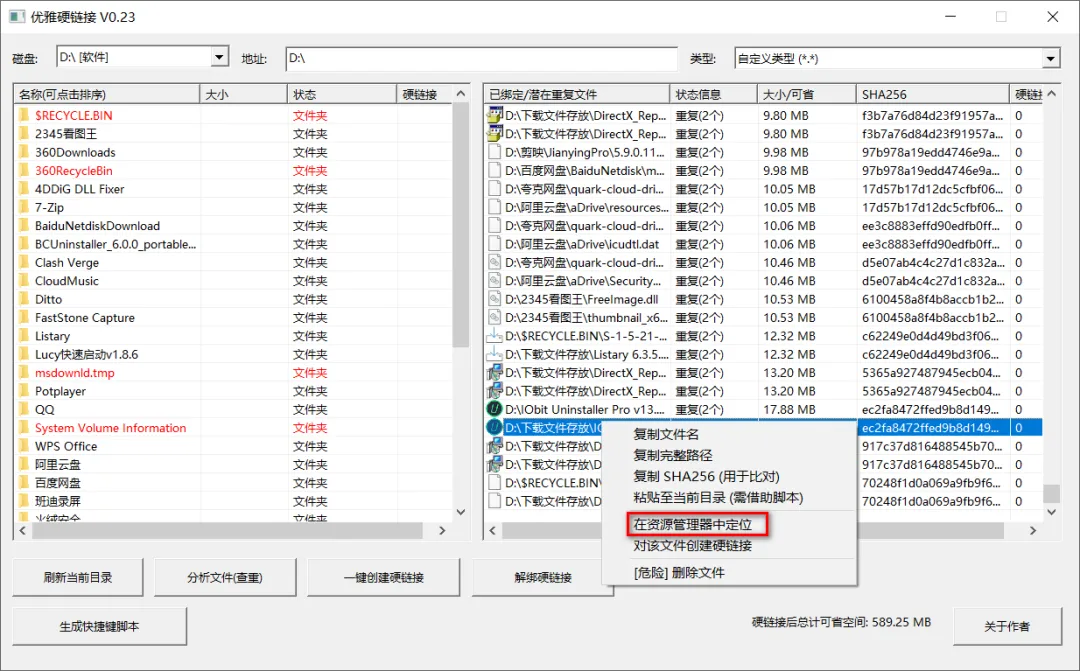Image resolution: width=1080 pixels, height=671 pixels.
Task: Click the 一键创建硬链接 button
Action: pos(384,577)
